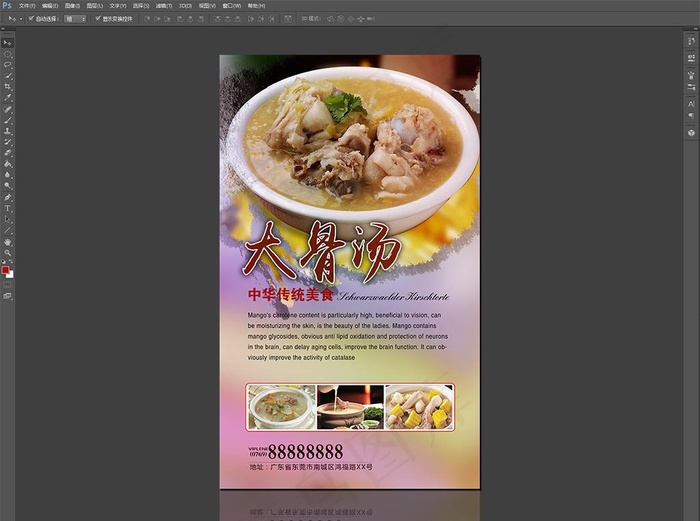Viewport: 700px width, 521px height.
Task: Select the Quick Selection tool
Action: pyautogui.click(x=8, y=76)
